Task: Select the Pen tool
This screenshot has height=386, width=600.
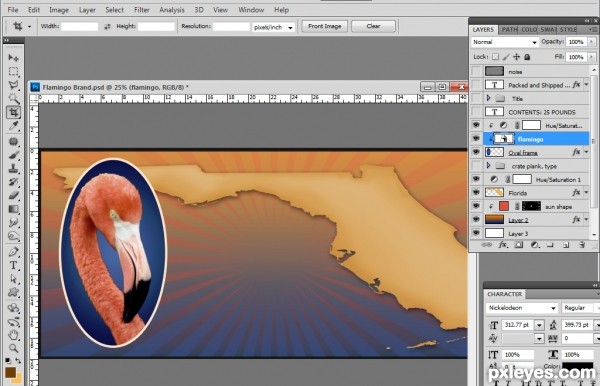Action: pos(13,252)
